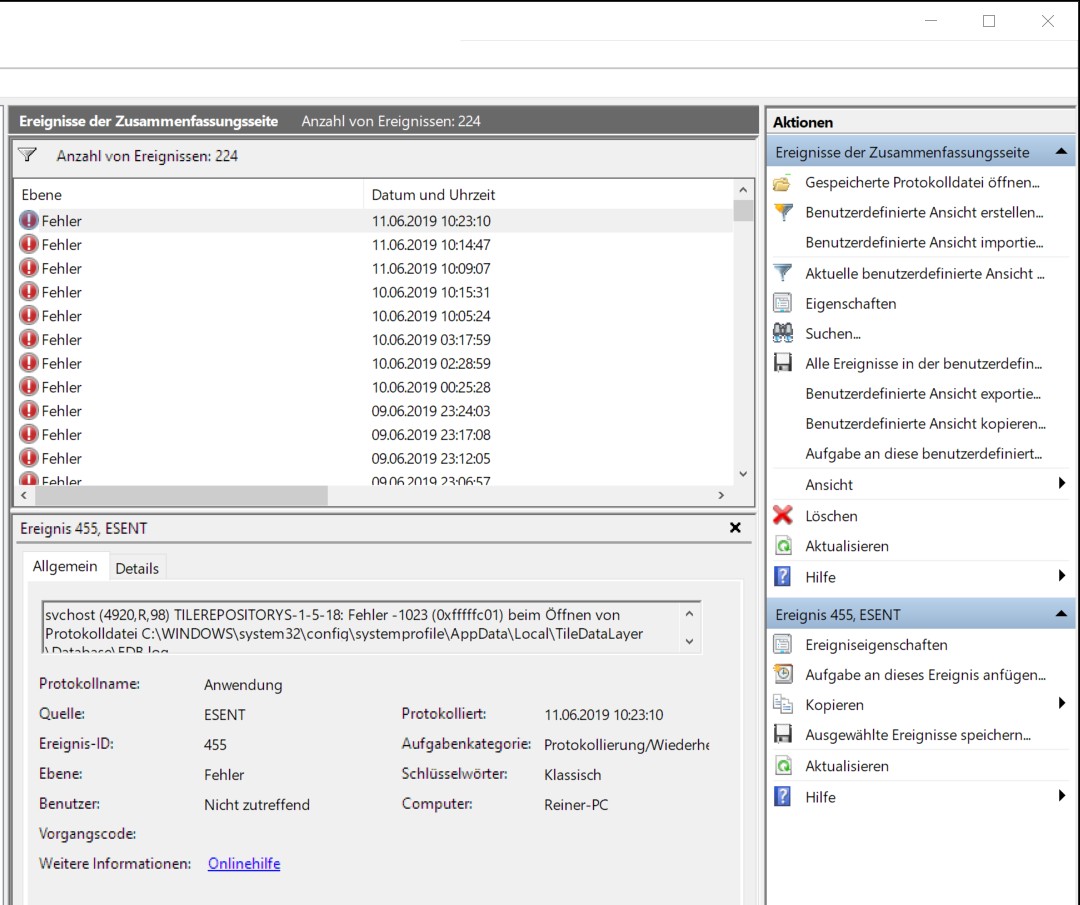The image size is (1080, 905).
Task: Expand the Kopieren submenu arrow
Action: [x=1061, y=703]
